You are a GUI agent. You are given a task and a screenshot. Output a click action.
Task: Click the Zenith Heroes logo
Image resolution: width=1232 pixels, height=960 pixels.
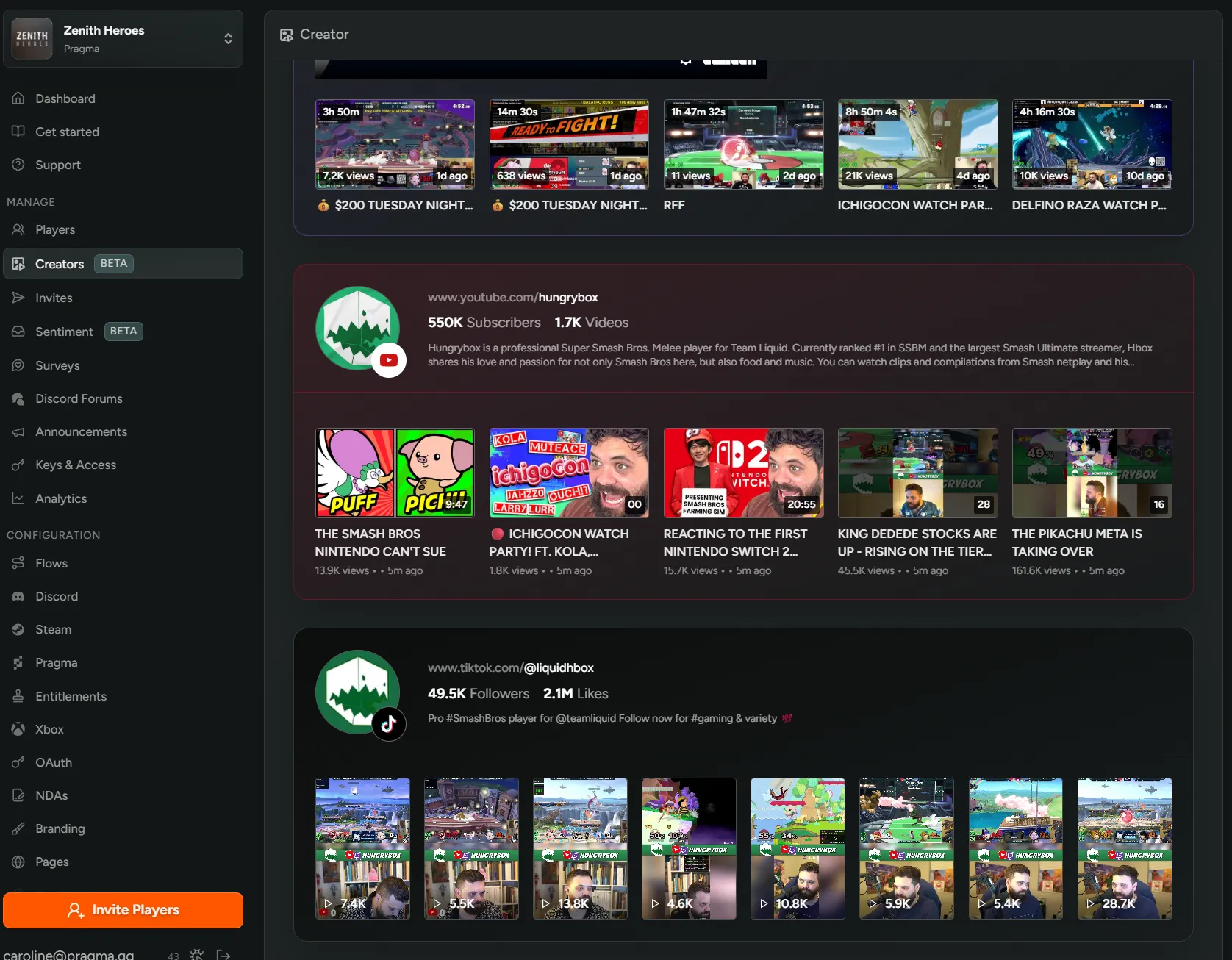(32, 38)
